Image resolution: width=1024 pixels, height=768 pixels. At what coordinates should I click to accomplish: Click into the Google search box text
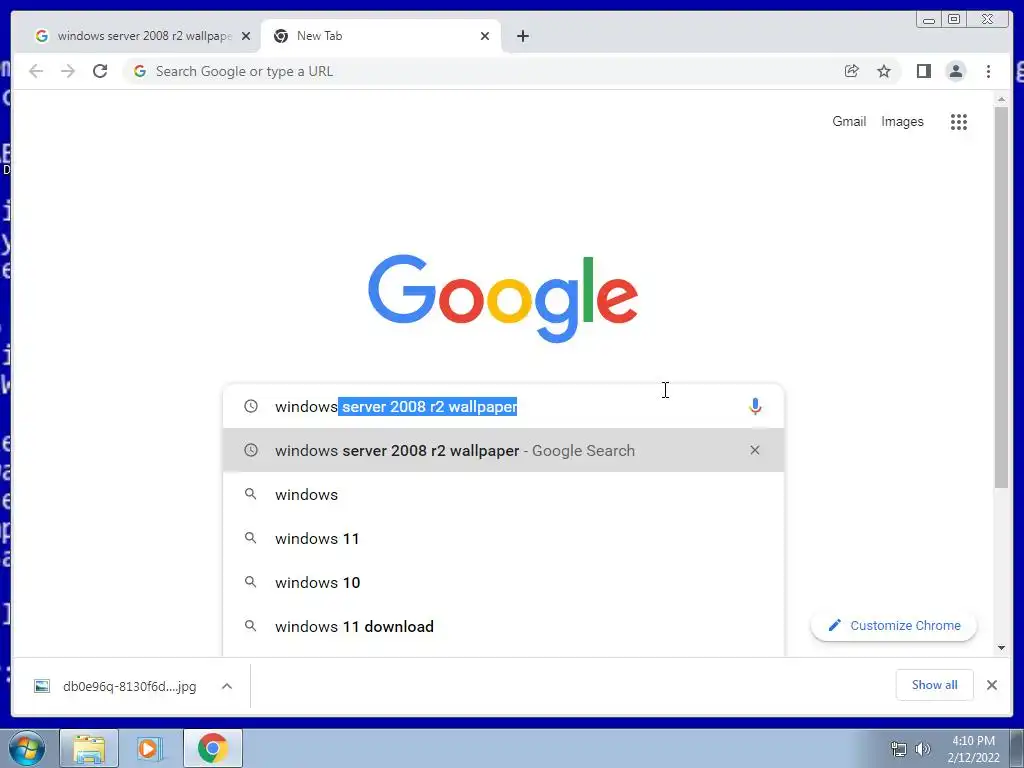503,406
